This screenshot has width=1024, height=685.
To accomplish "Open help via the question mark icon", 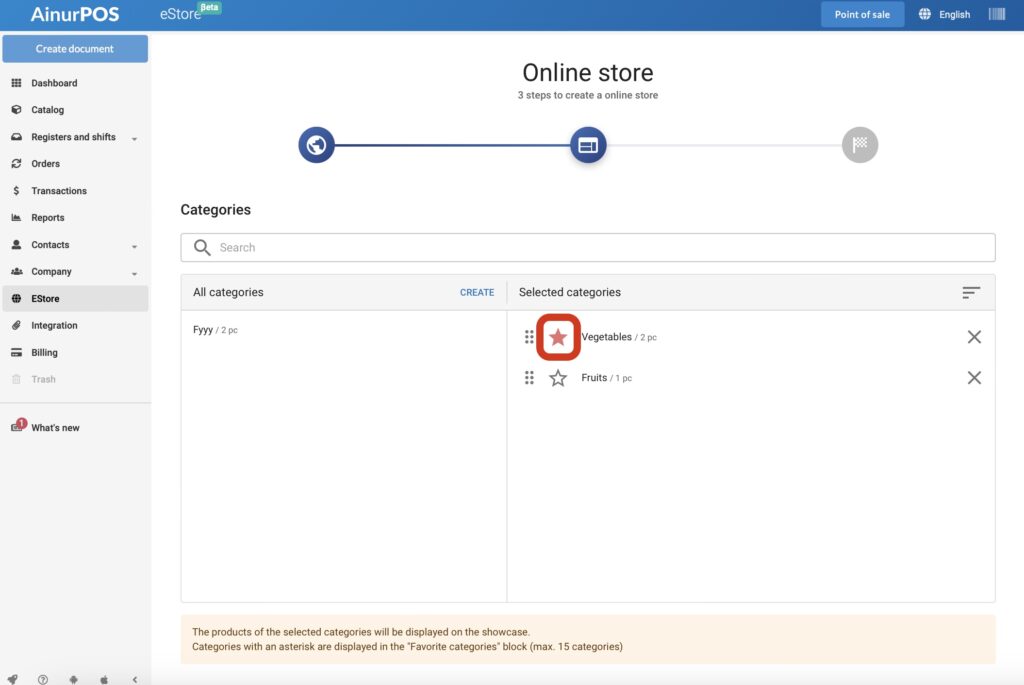I will pos(42,679).
